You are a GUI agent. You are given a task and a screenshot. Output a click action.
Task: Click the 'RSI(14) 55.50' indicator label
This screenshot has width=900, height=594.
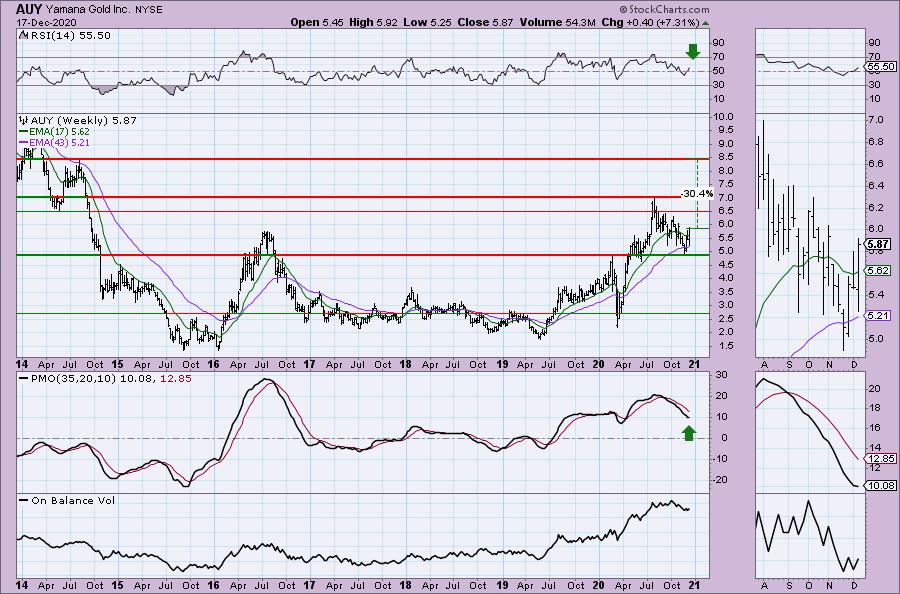point(69,35)
